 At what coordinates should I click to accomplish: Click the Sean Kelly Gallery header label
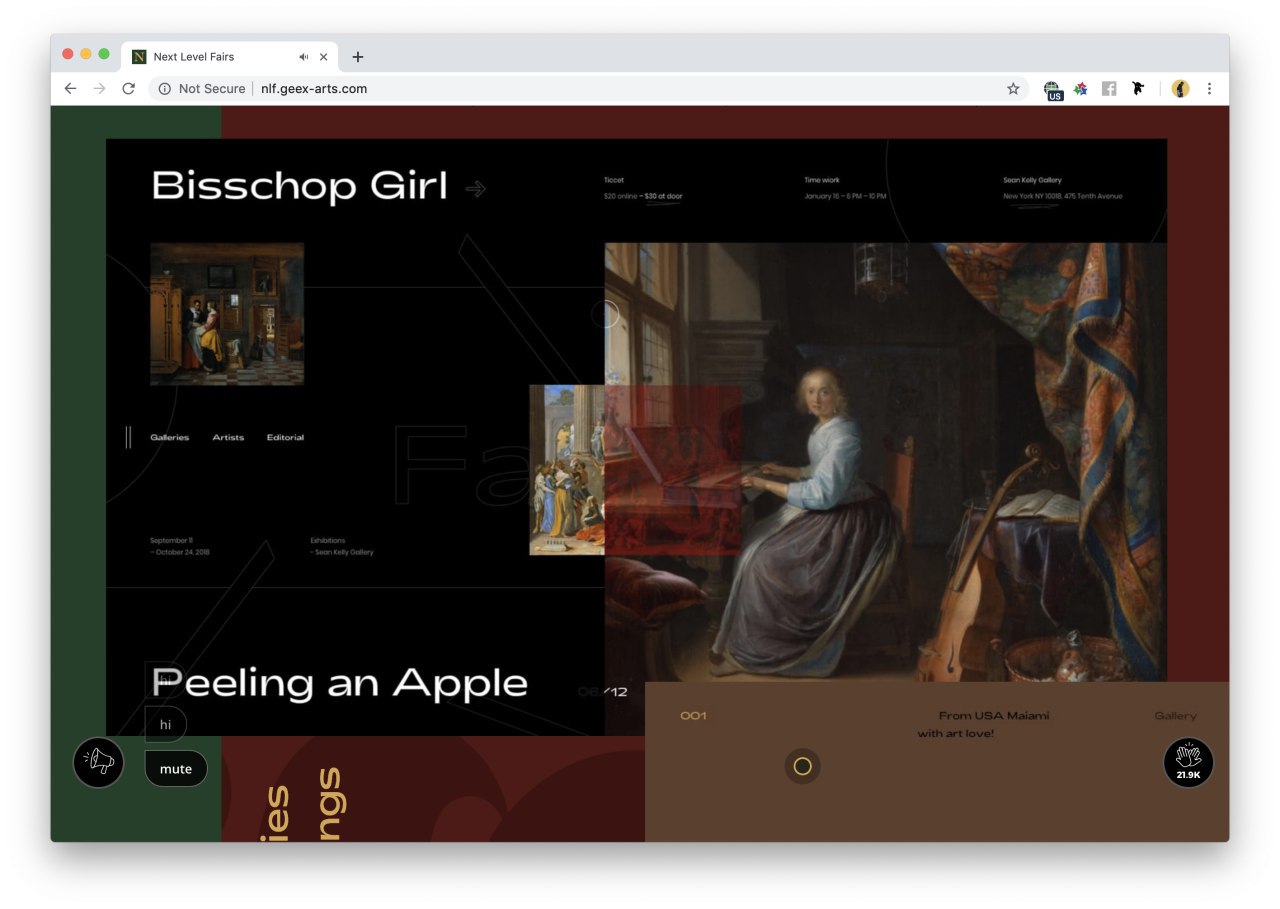[1032, 180]
